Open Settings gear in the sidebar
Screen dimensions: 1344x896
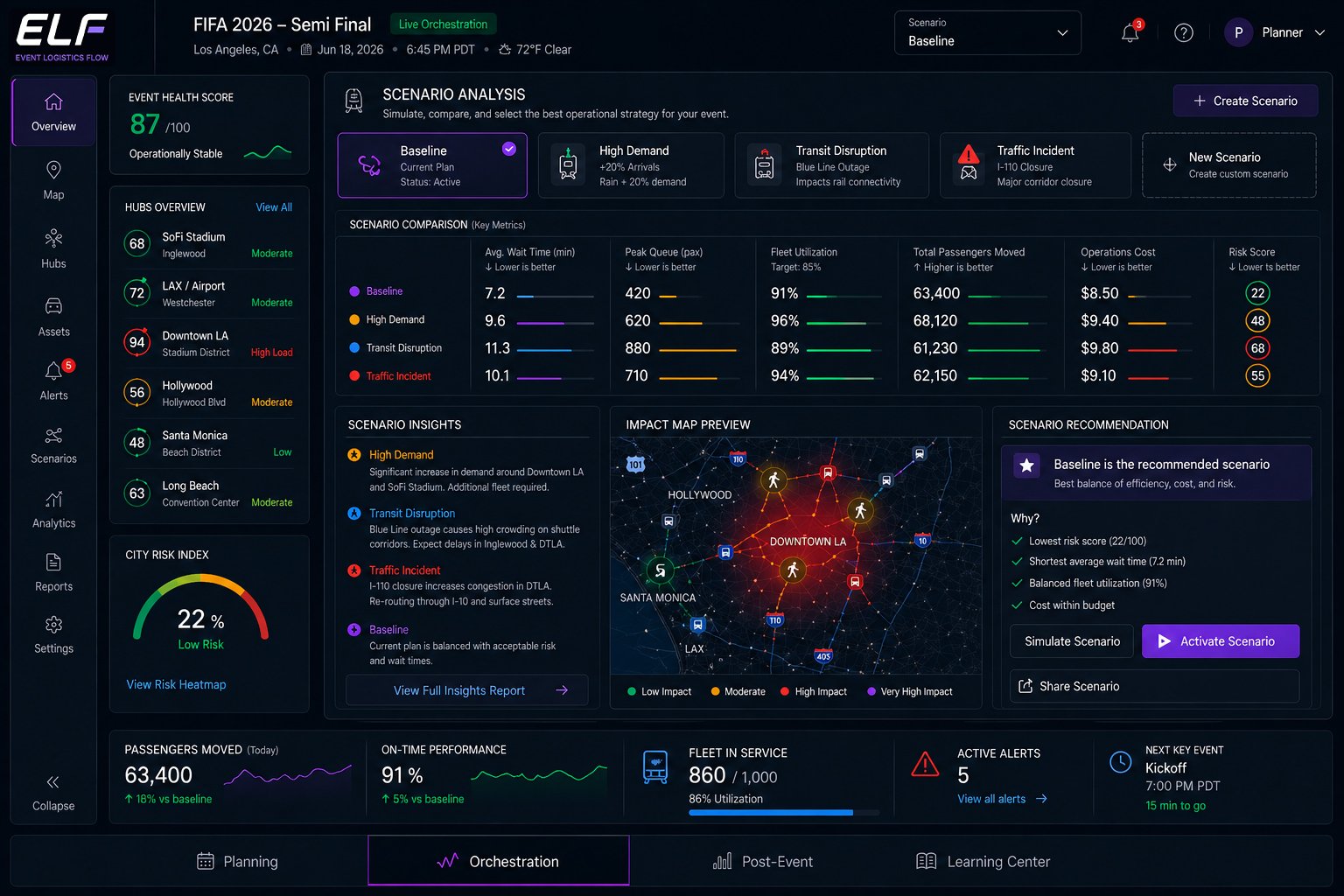pos(53,634)
